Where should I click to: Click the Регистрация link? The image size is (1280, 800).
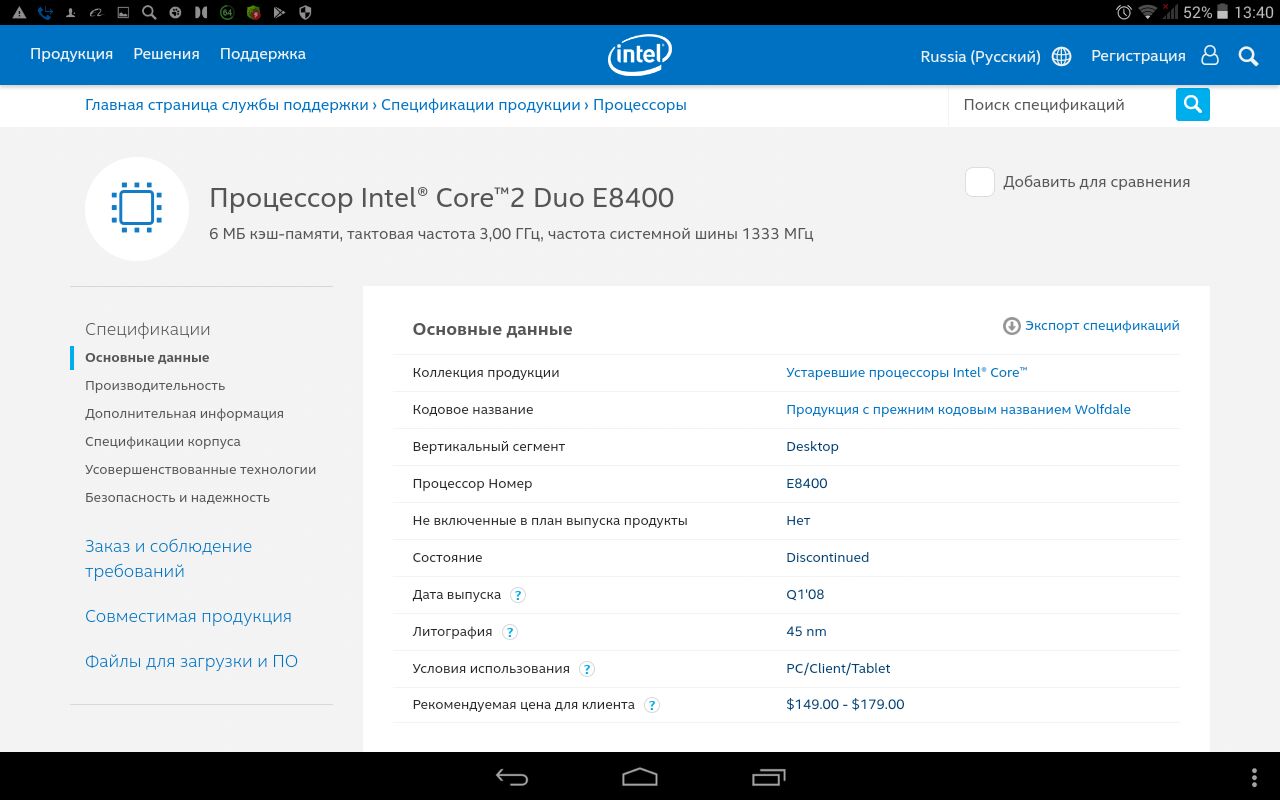click(x=1138, y=56)
